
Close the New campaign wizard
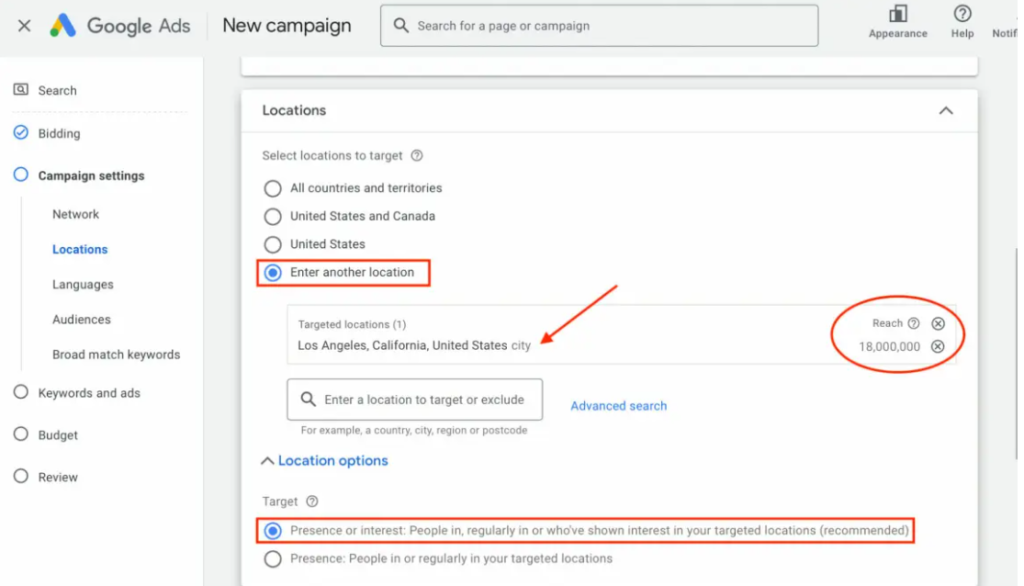24,25
